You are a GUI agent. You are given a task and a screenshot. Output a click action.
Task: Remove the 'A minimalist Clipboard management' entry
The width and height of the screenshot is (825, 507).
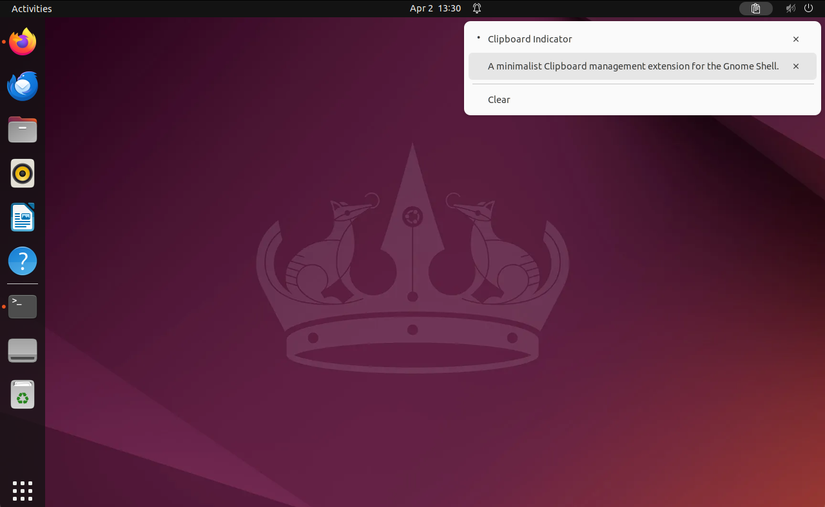pyautogui.click(x=796, y=66)
